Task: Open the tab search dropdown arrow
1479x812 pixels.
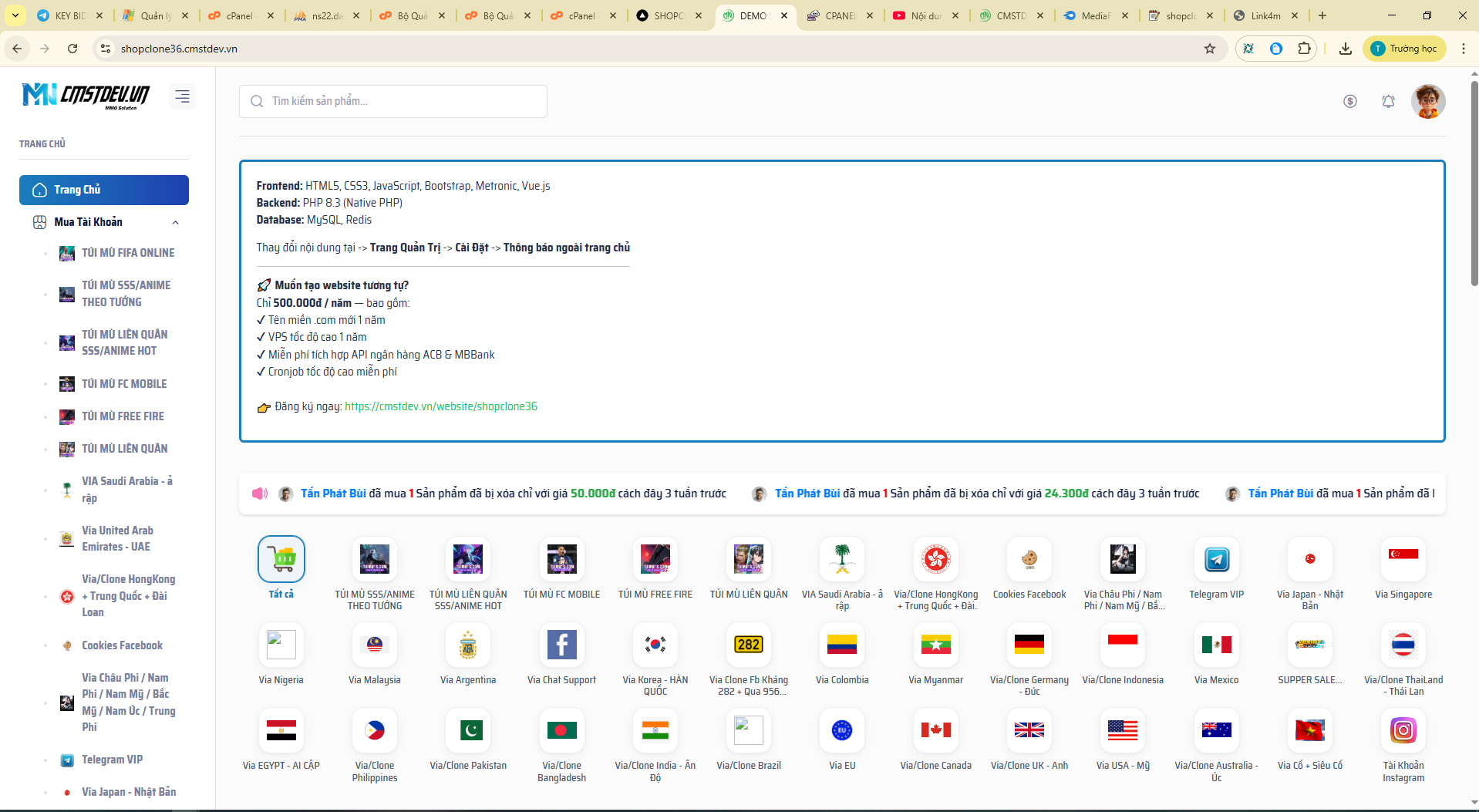Action: pos(15,15)
